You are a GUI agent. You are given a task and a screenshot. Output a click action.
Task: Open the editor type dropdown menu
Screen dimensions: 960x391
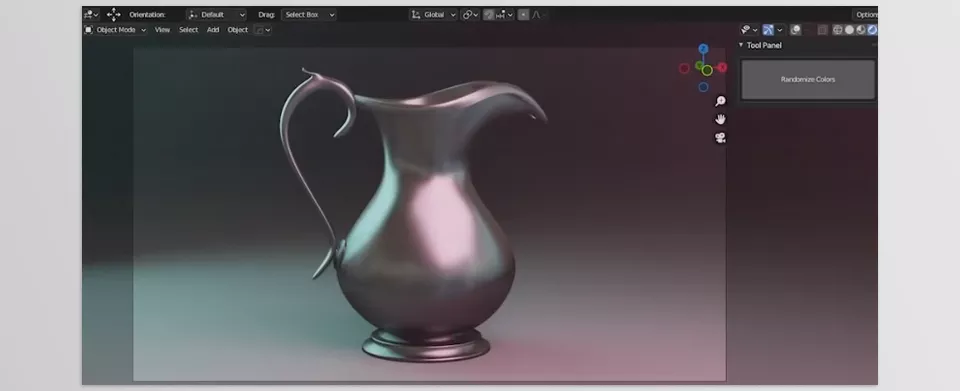(91, 15)
